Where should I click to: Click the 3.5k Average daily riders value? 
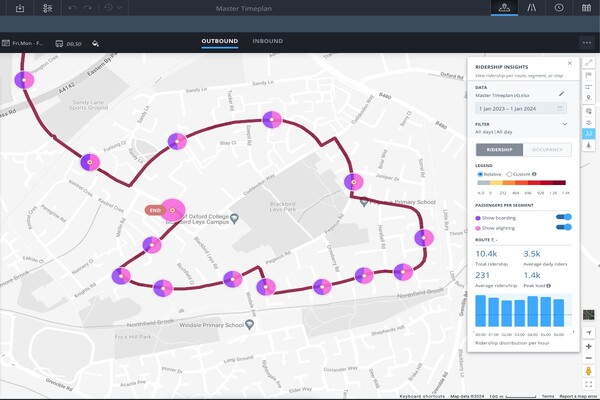click(532, 254)
